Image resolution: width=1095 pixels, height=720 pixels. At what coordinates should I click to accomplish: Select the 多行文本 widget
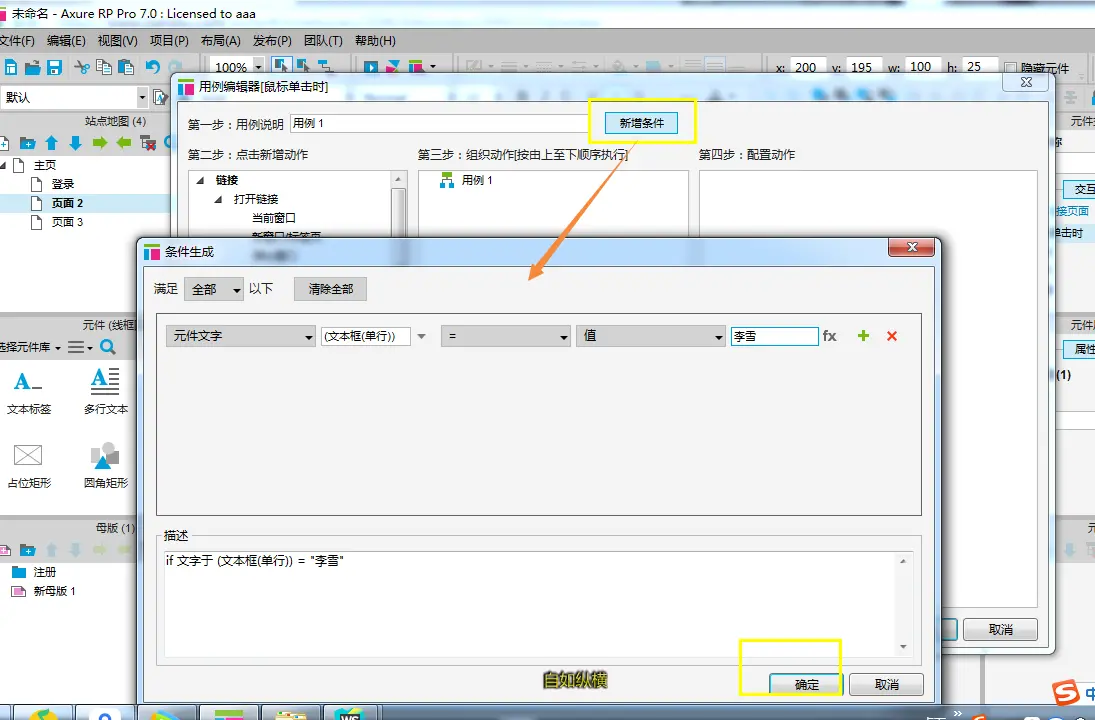[105, 391]
